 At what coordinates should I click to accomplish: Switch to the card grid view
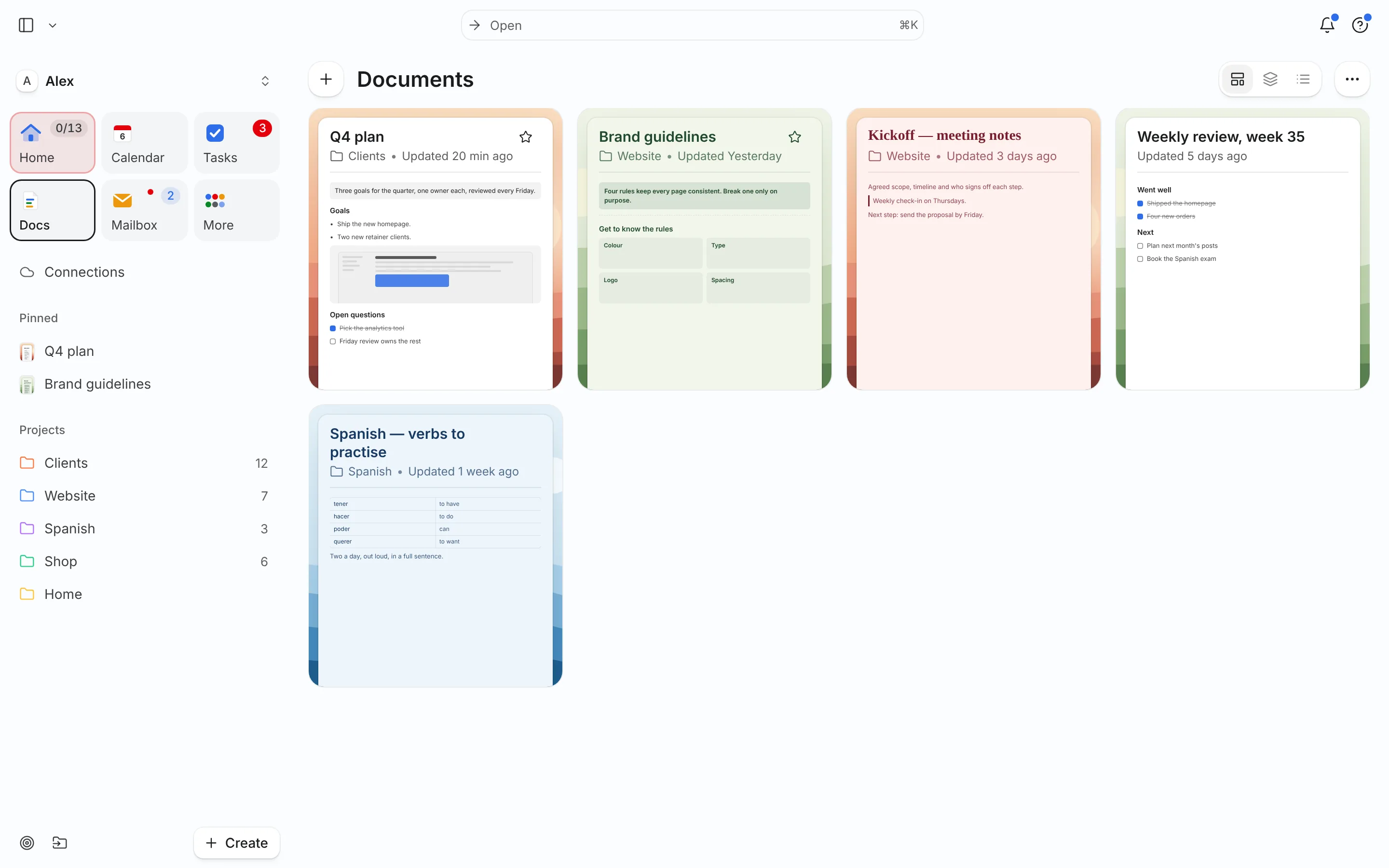click(1238, 79)
